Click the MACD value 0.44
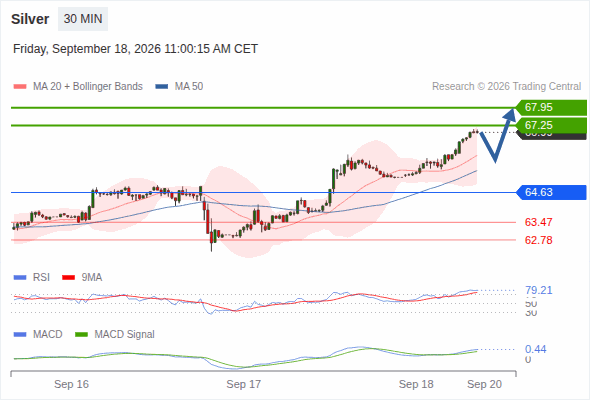This screenshot has width=590, height=400. (x=535, y=349)
